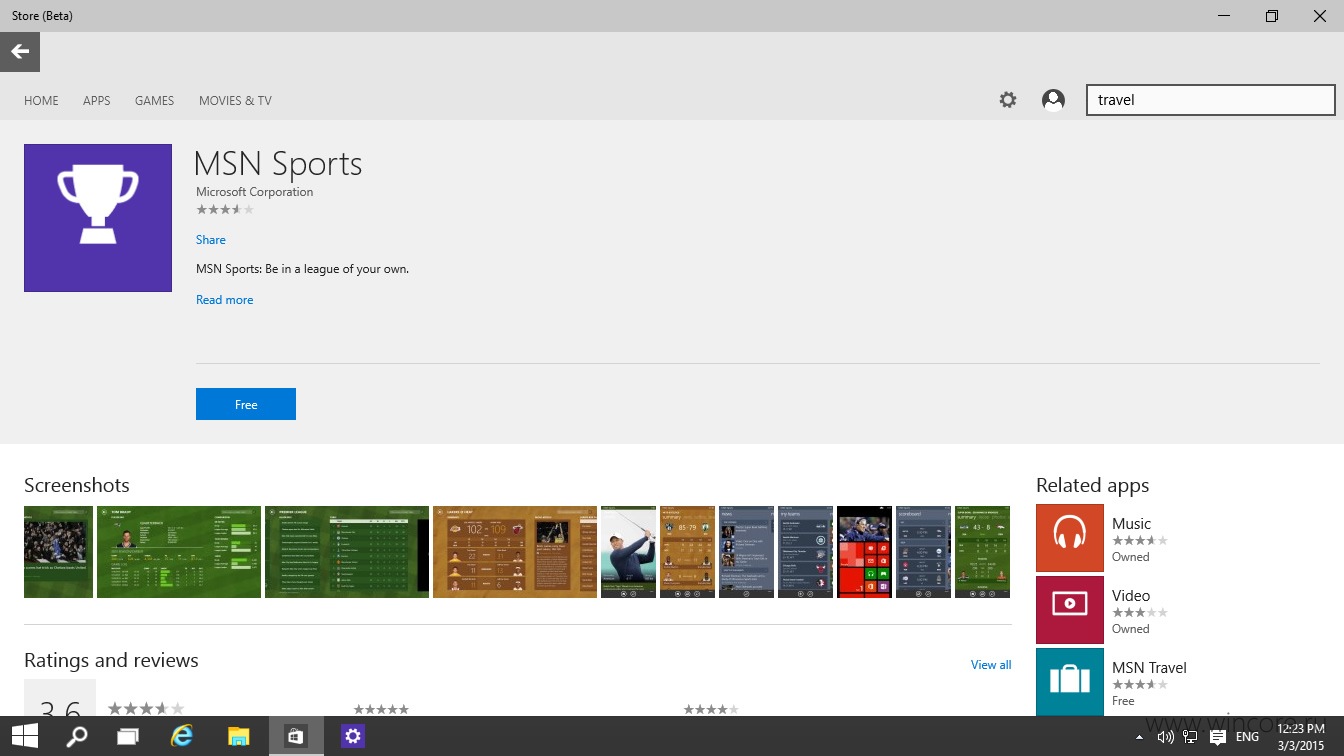
Task: Open the red Windows Phone tiles screenshot
Action: coord(864,552)
